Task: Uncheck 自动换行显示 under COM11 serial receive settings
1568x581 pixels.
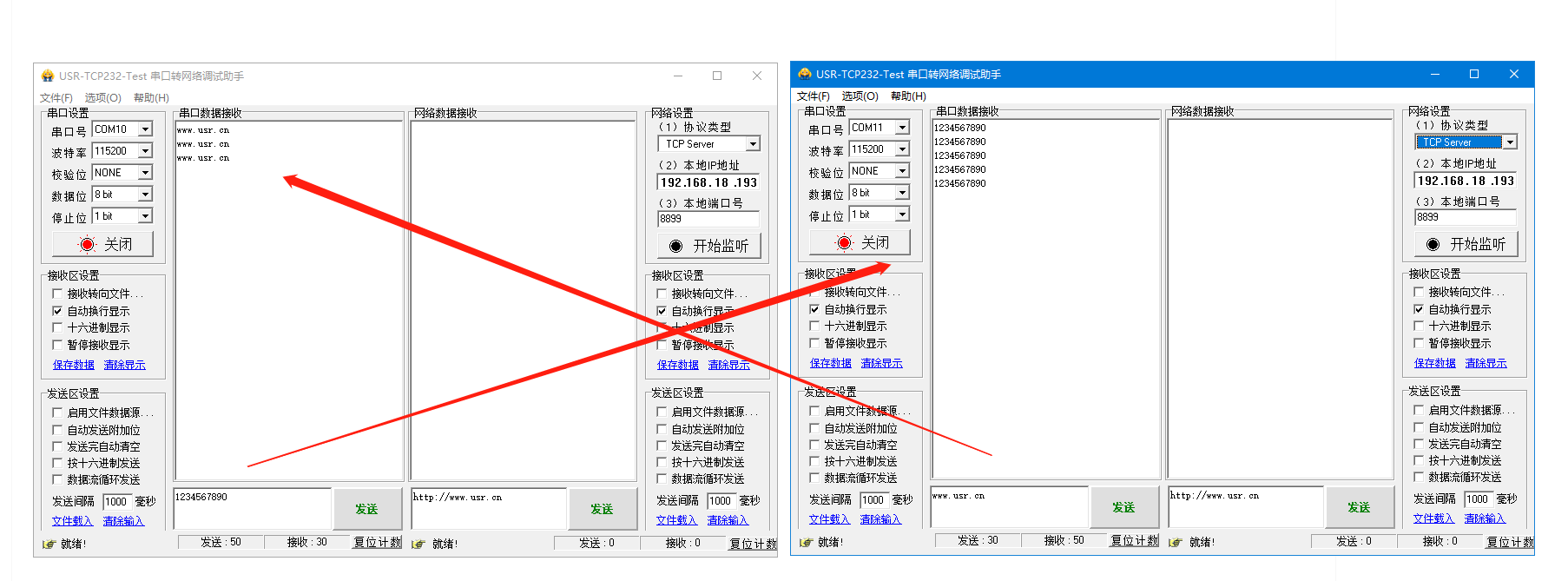Action: 814,309
